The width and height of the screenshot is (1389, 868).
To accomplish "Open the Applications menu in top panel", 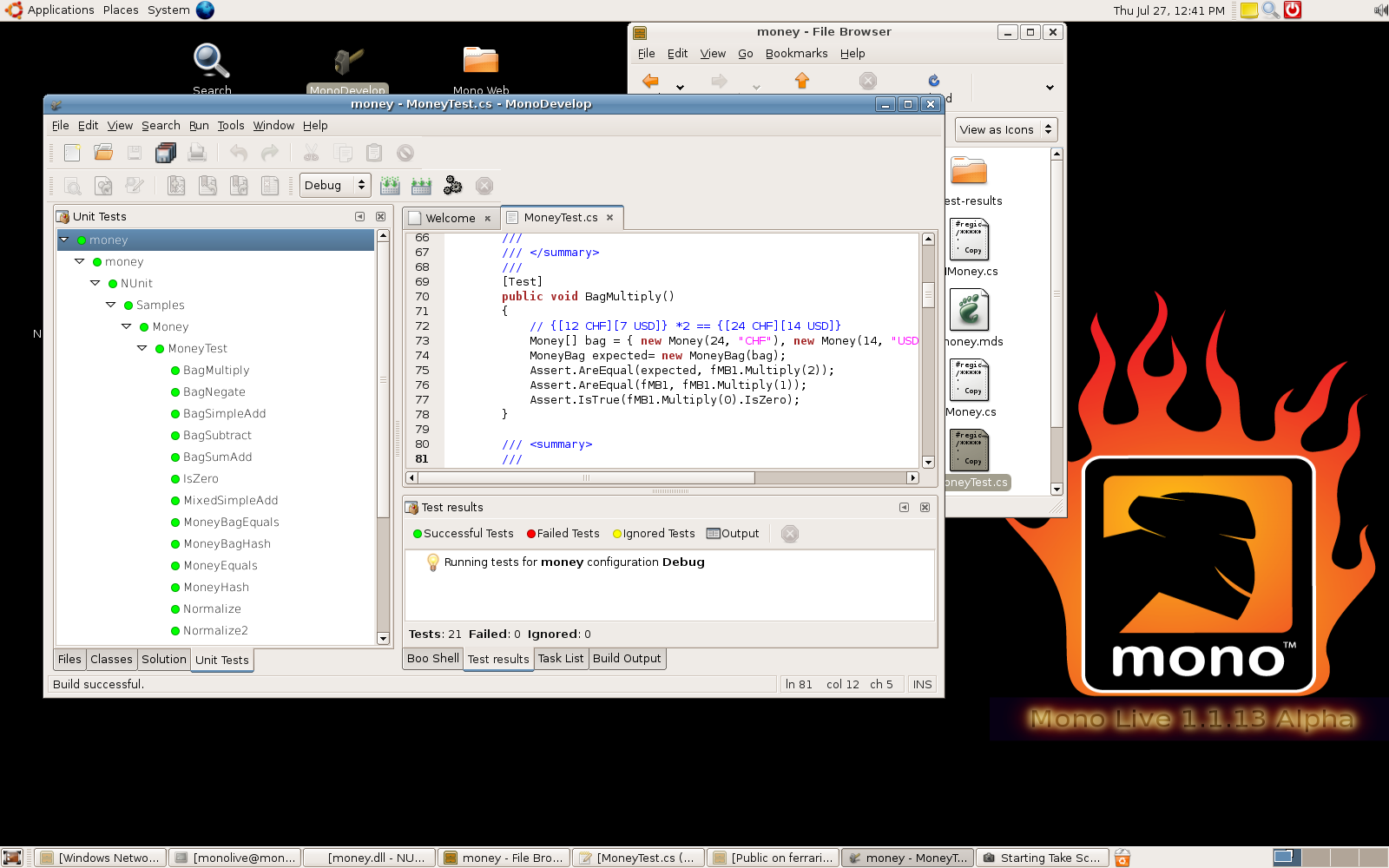I will (x=60, y=10).
